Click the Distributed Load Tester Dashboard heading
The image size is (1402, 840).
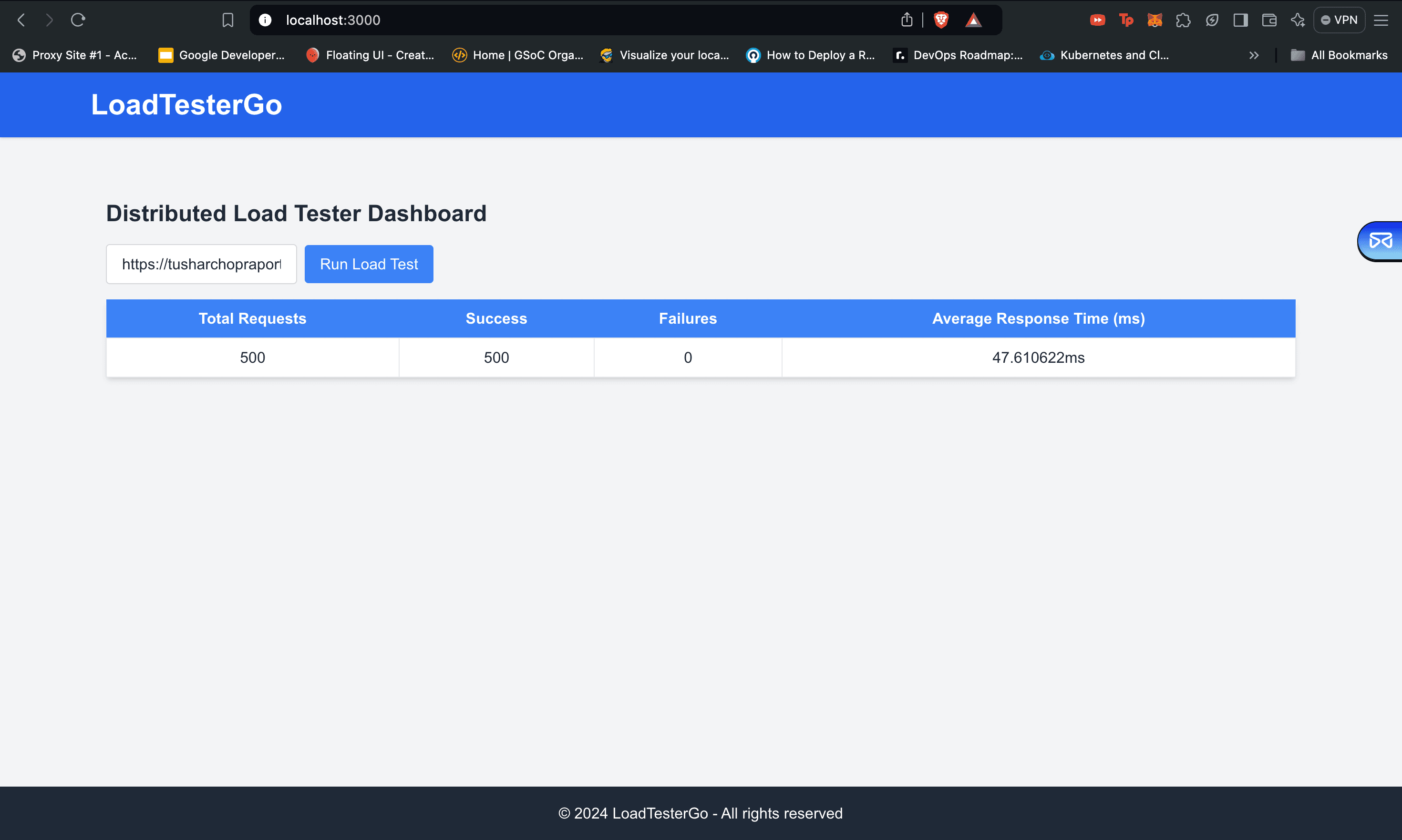coord(296,214)
